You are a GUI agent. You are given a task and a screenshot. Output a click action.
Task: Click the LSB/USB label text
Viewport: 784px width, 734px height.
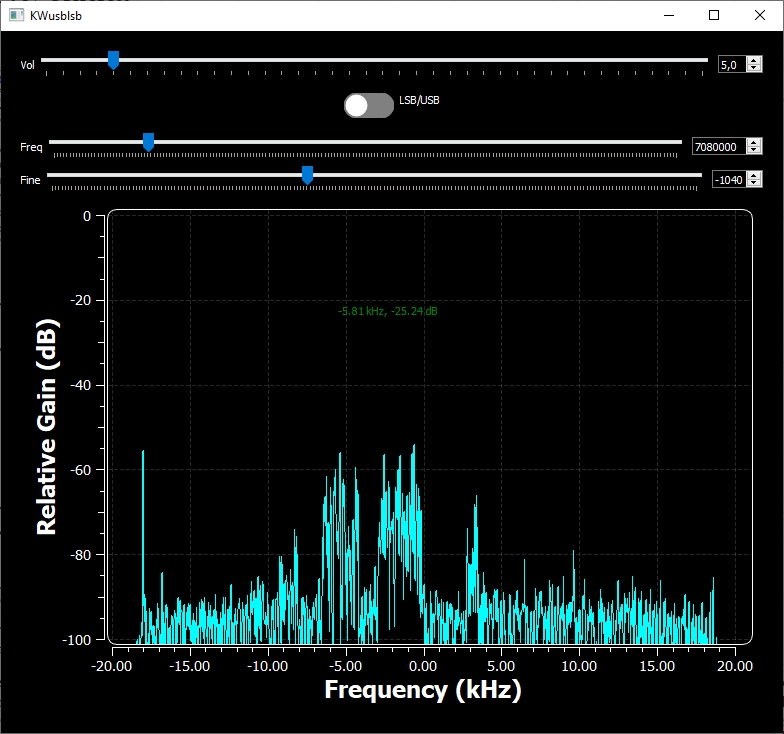[x=419, y=101]
